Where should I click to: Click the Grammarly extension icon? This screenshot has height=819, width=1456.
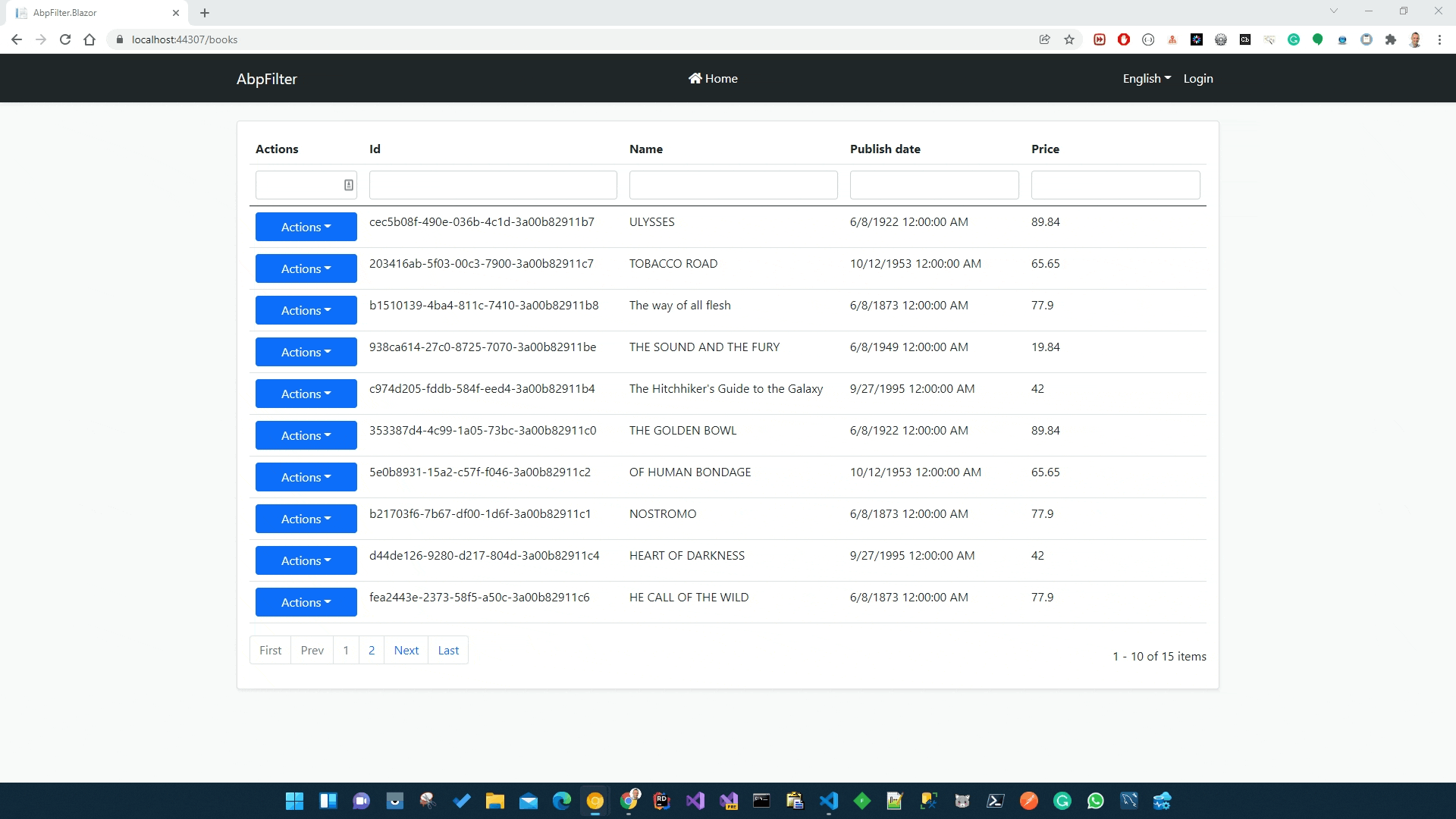[x=1294, y=39]
